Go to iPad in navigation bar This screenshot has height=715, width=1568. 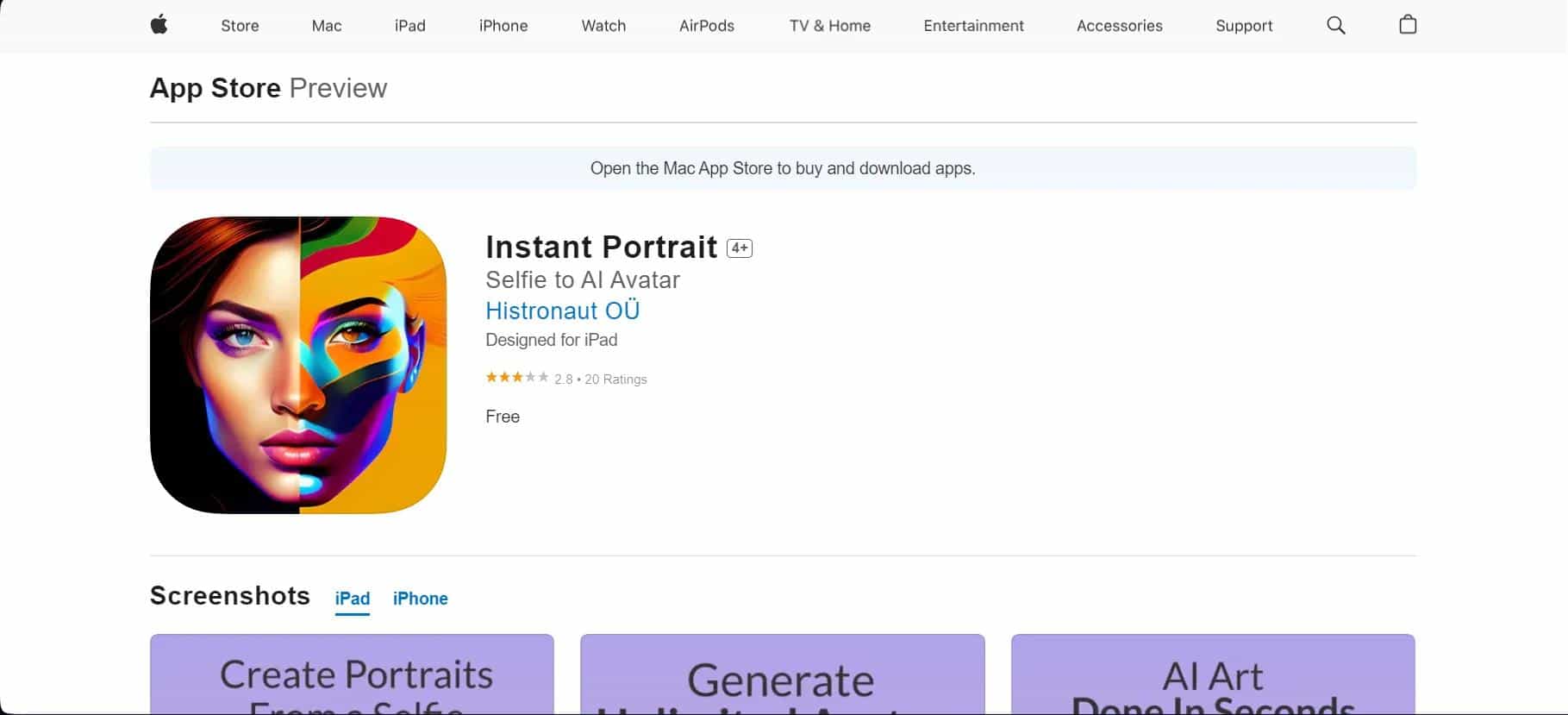409,26
